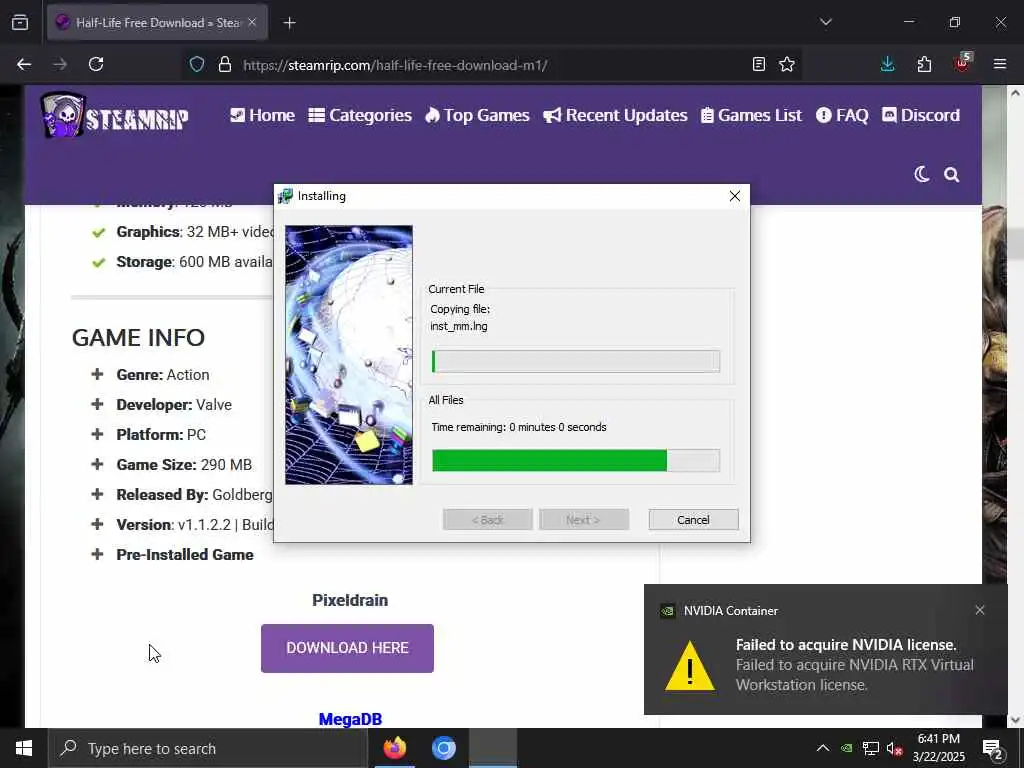Screen dimensions: 1024x768
Task: Click the Current File progress bar
Action: [575, 361]
